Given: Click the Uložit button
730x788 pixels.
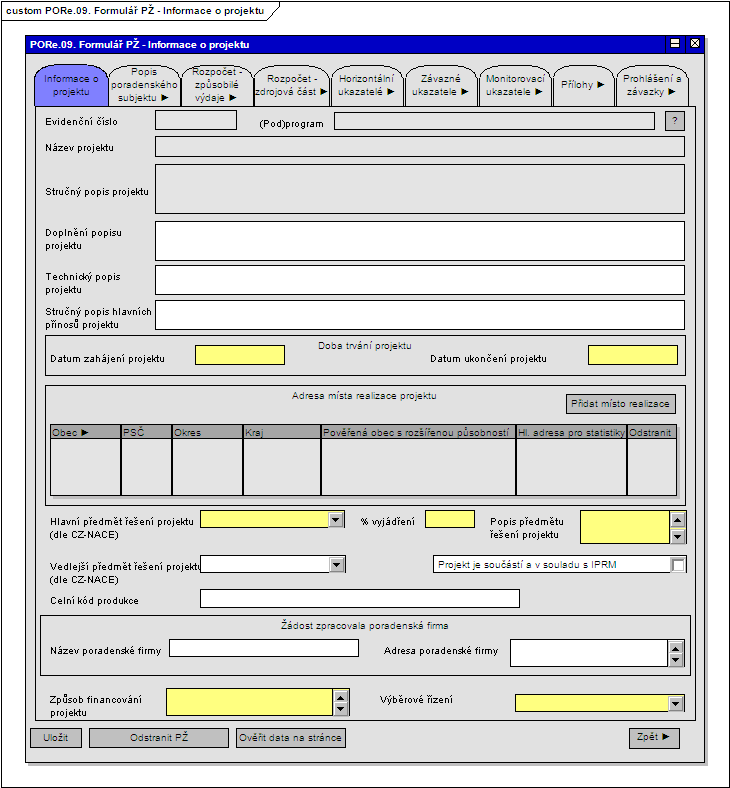Looking at the screenshot, I should pyautogui.click(x=56, y=738).
